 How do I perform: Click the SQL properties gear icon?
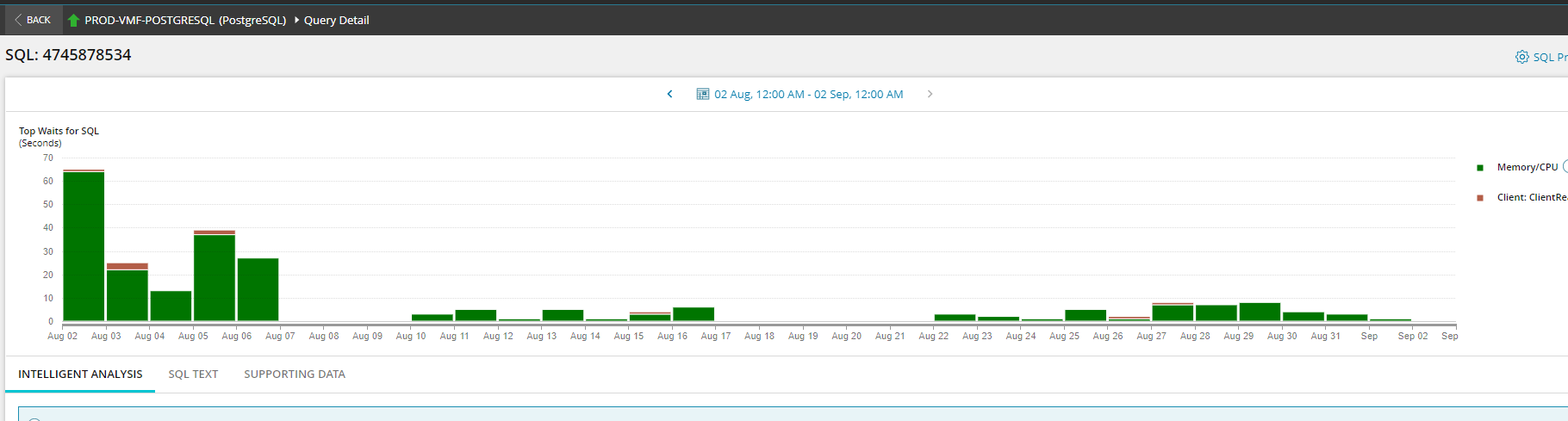click(1521, 57)
